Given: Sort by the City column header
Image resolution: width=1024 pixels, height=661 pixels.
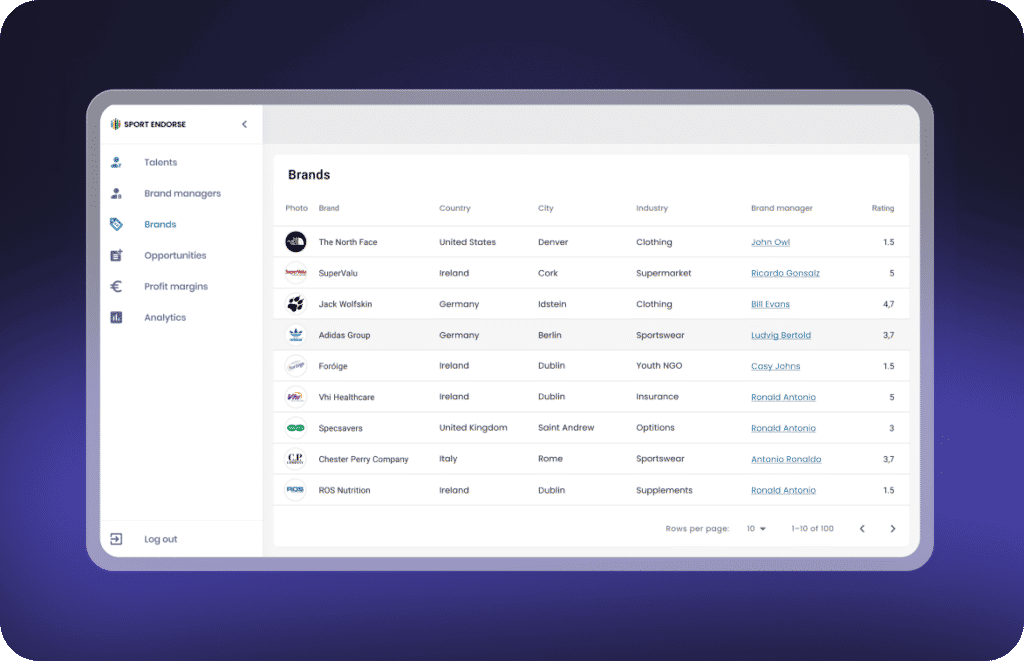Looking at the screenshot, I should (545, 208).
